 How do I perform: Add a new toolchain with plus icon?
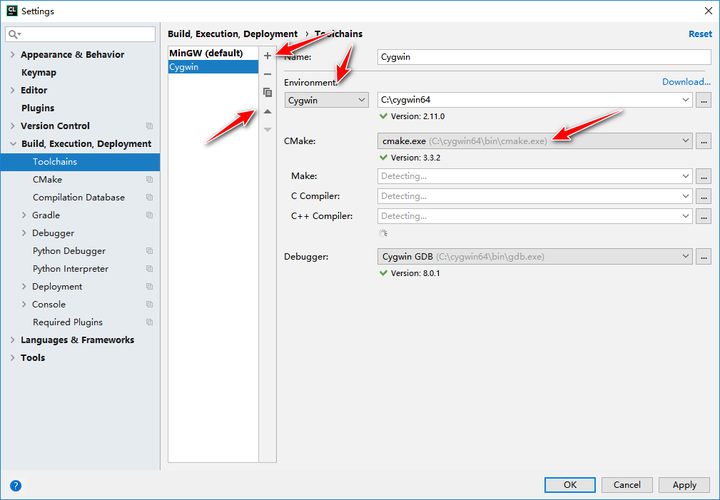point(267,56)
